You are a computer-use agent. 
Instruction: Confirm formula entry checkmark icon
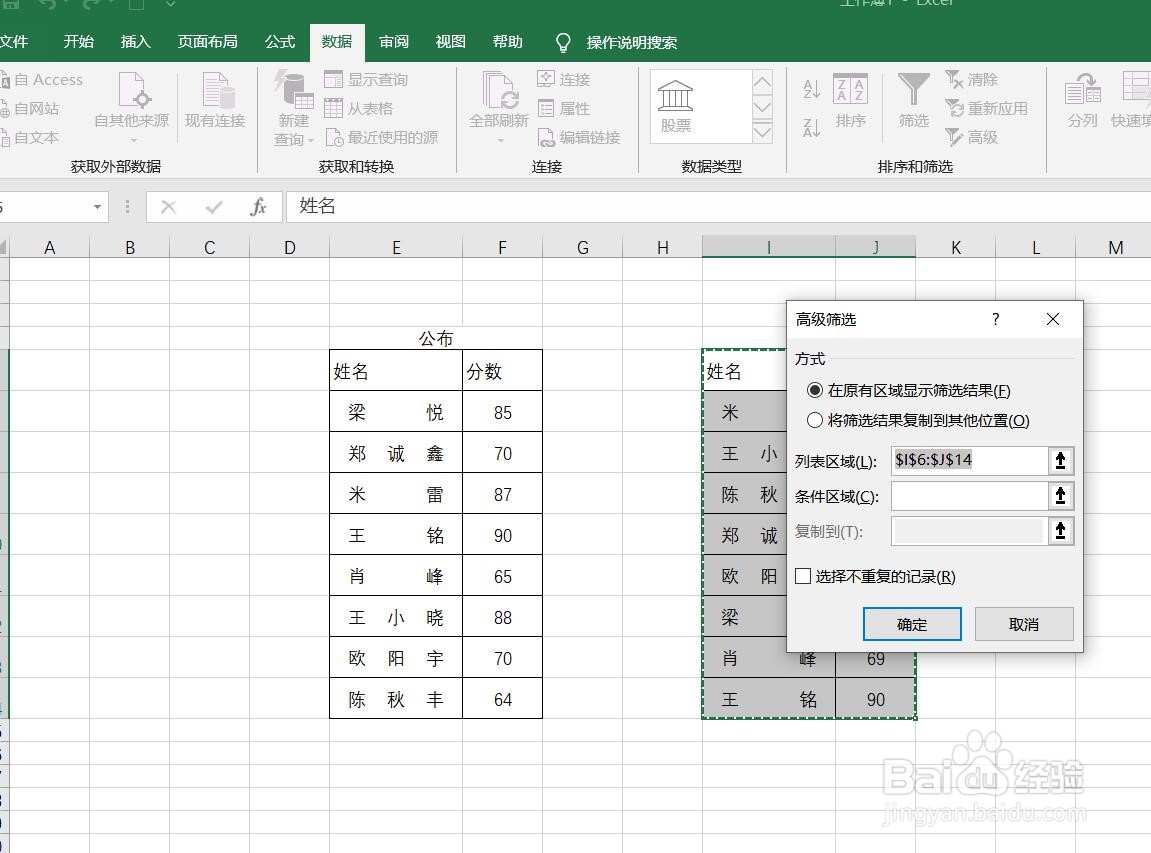click(214, 207)
